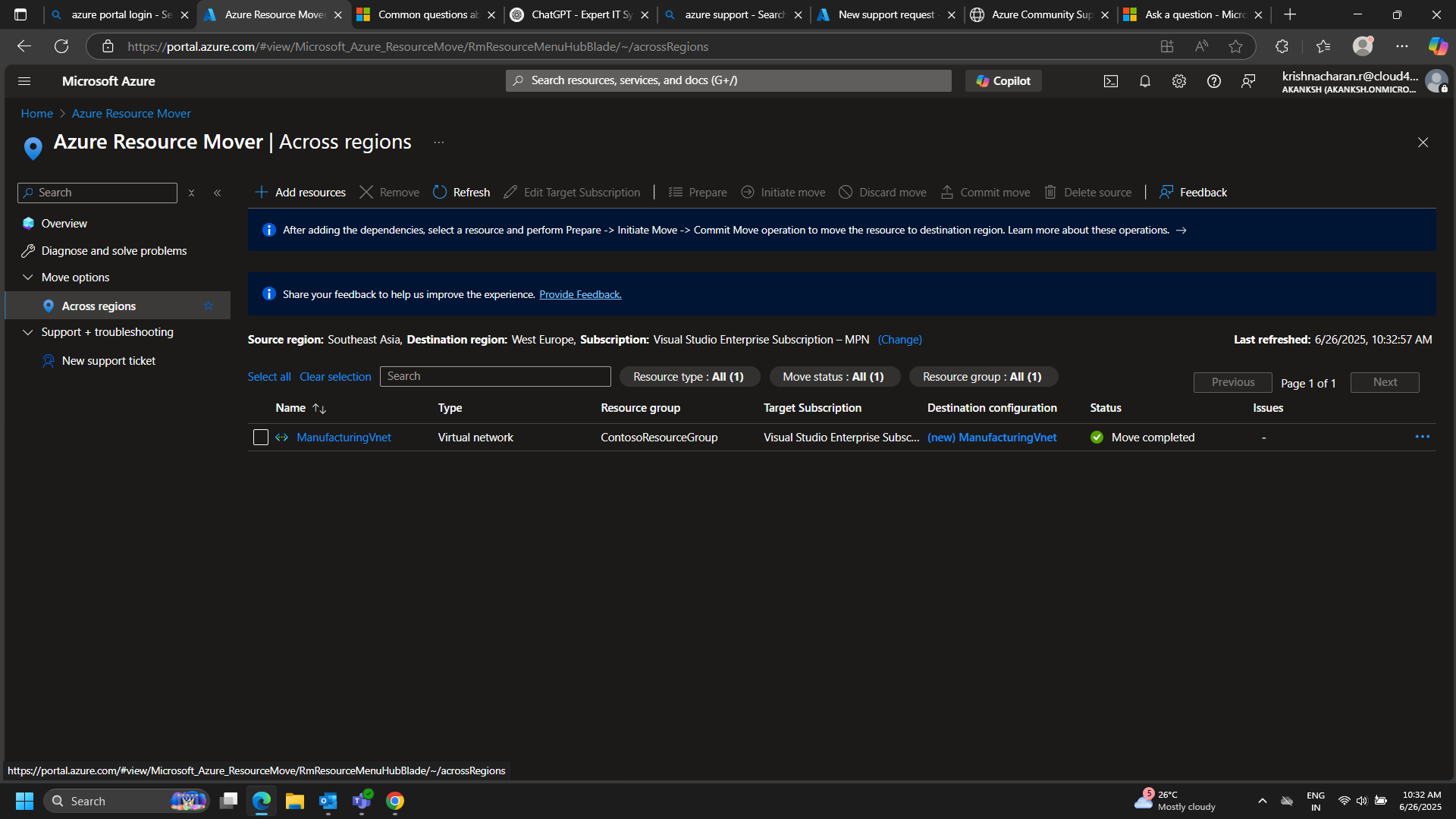Click the Initiate move command
The image size is (1456, 819).
783,193
